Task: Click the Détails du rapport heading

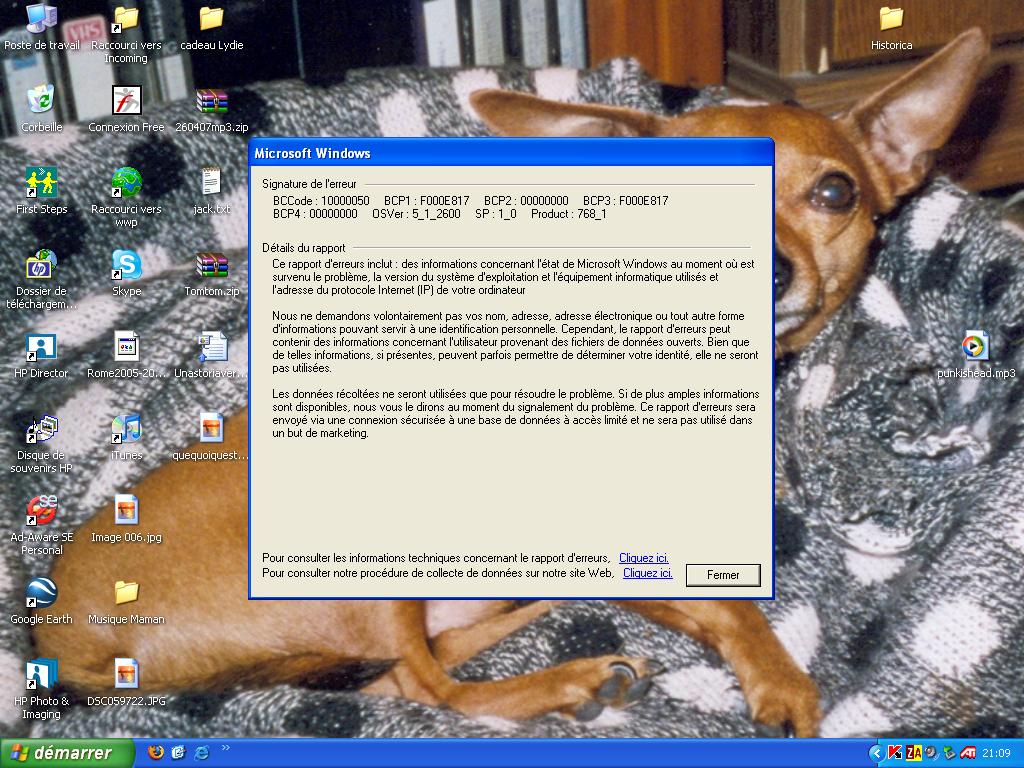Action: pos(304,248)
